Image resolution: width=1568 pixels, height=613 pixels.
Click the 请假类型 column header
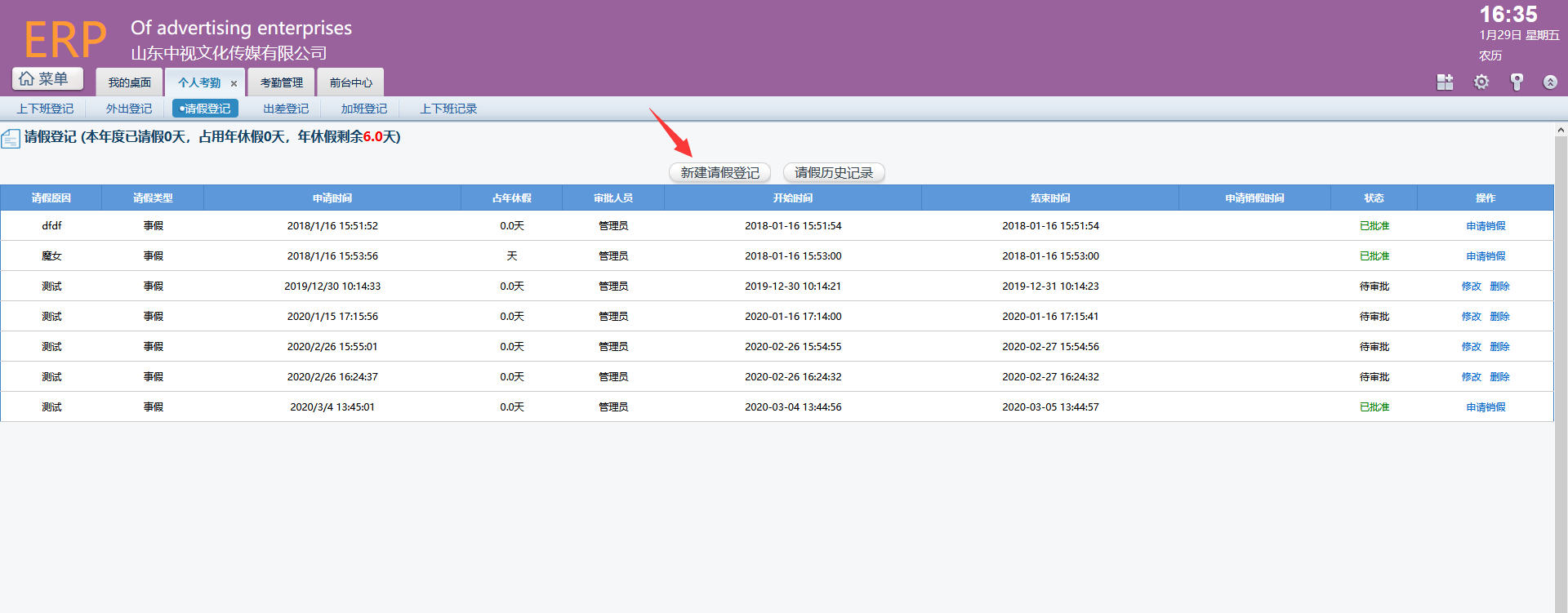click(153, 198)
